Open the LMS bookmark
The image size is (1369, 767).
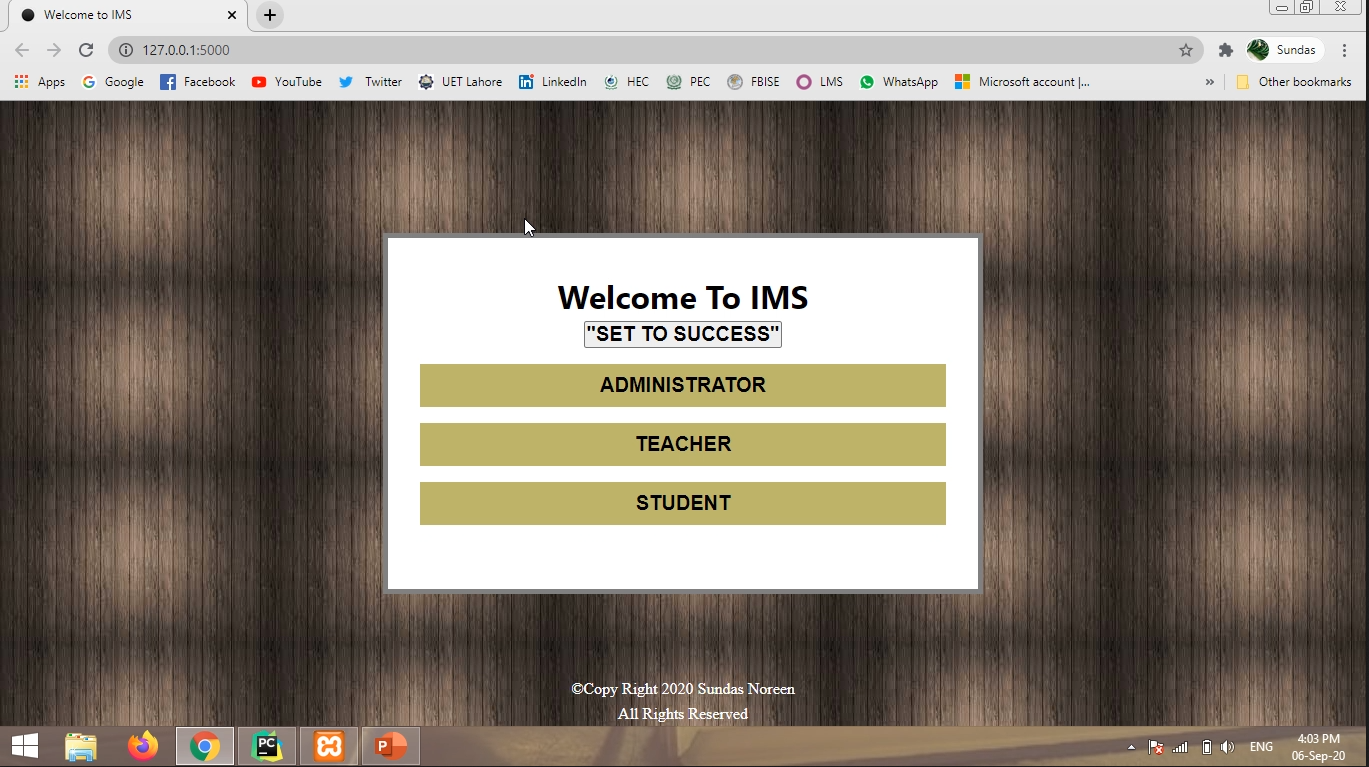pyautogui.click(x=820, y=82)
